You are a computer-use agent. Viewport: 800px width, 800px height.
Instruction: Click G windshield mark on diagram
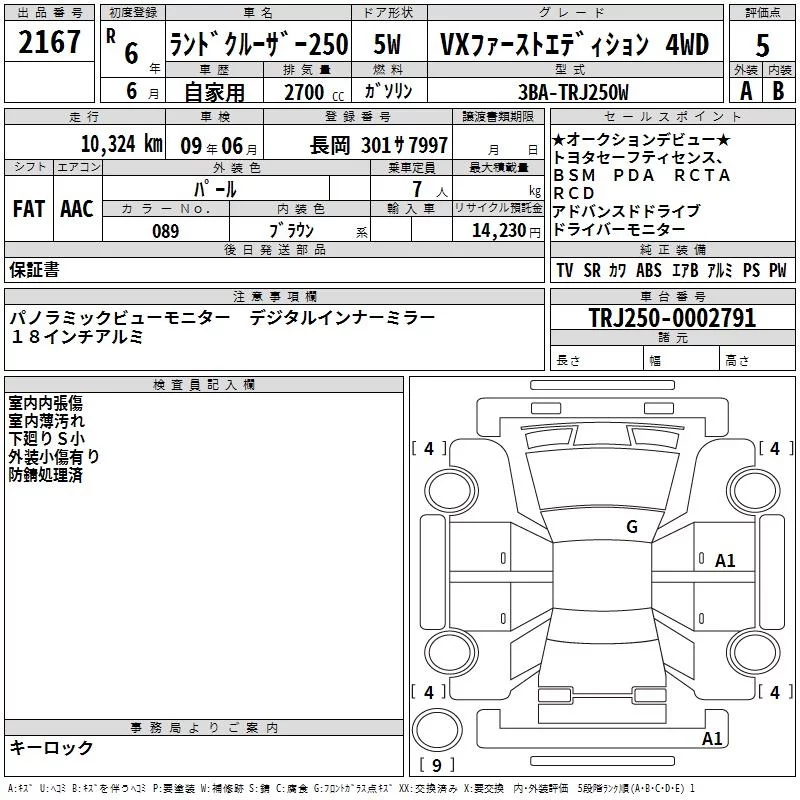point(632,526)
